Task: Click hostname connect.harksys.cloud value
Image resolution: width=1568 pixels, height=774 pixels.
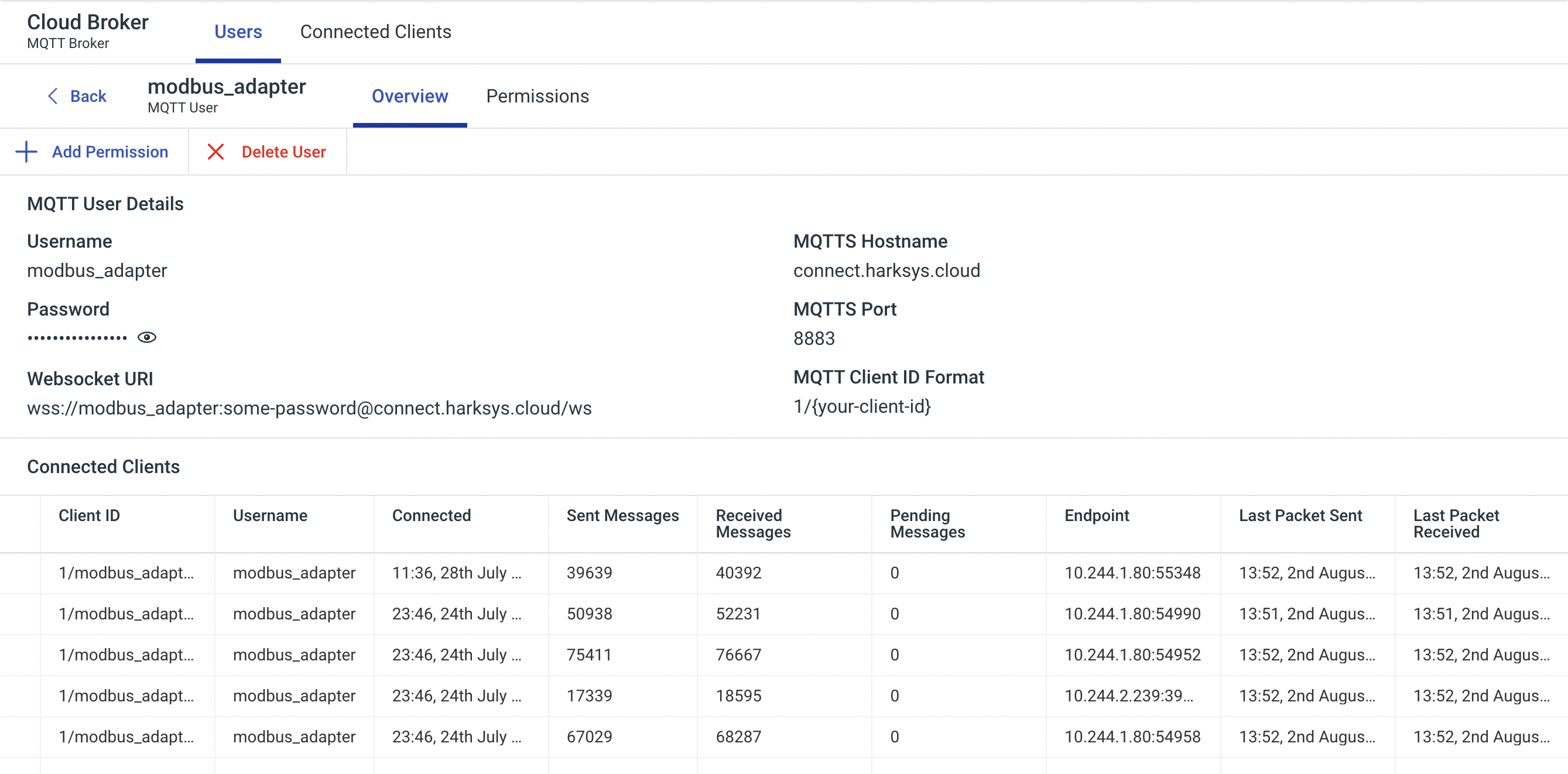Action: click(887, 270)
